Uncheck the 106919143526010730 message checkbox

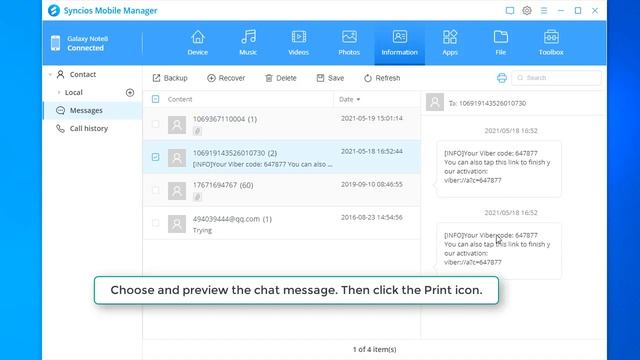click(x=156, y=157)
